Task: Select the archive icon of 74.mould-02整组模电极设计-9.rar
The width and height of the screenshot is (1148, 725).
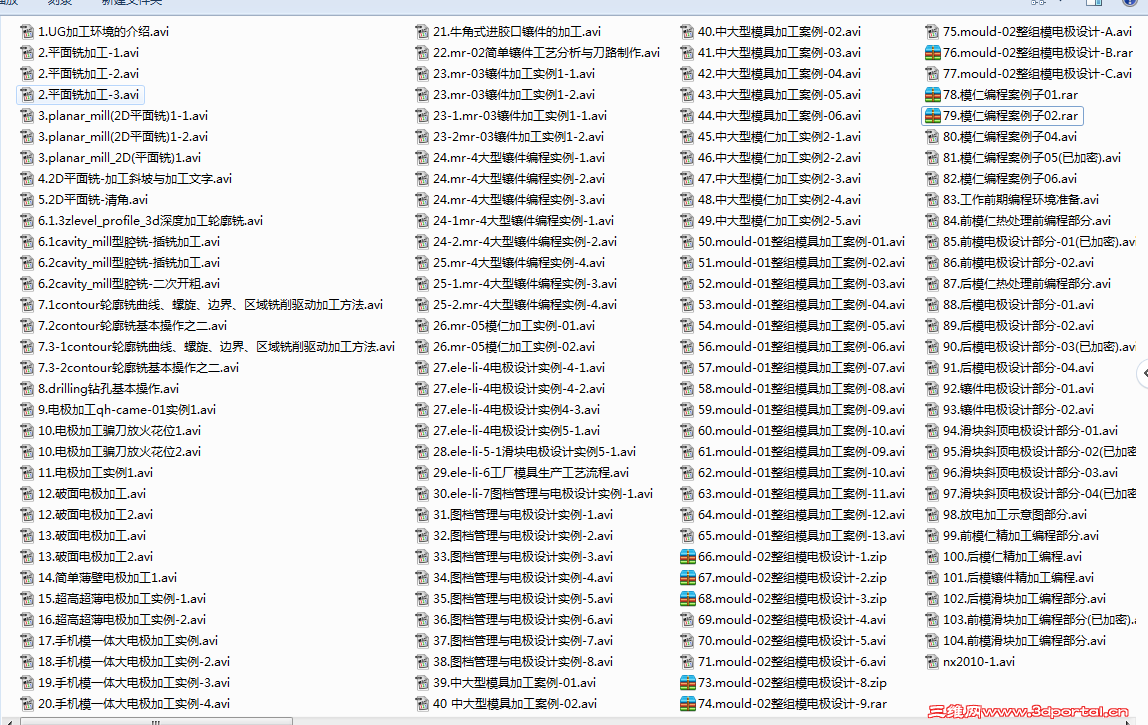Action: (x=687, y=703)
